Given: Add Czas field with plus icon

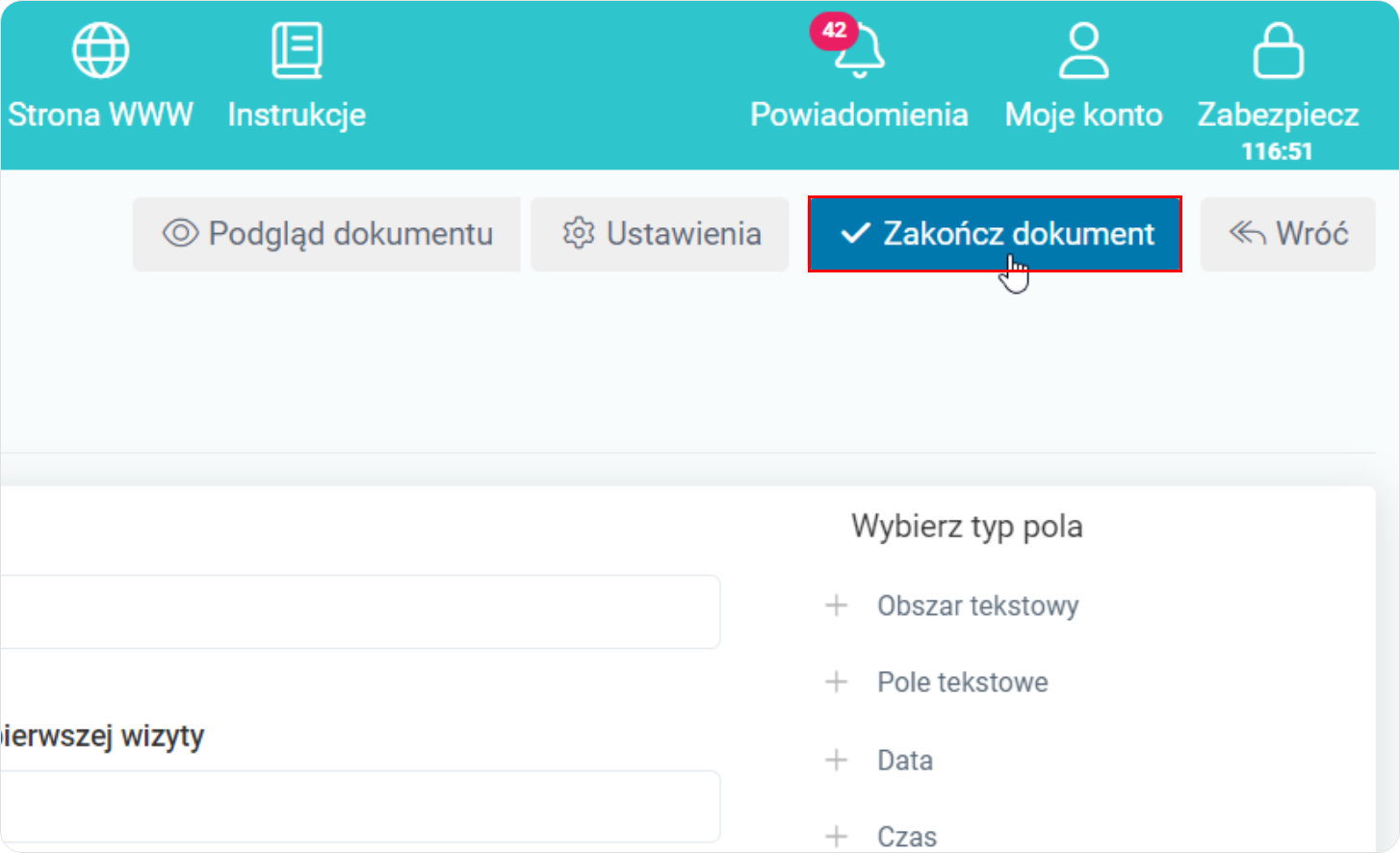Looking at the screenshot, I should tap(837, 836).
